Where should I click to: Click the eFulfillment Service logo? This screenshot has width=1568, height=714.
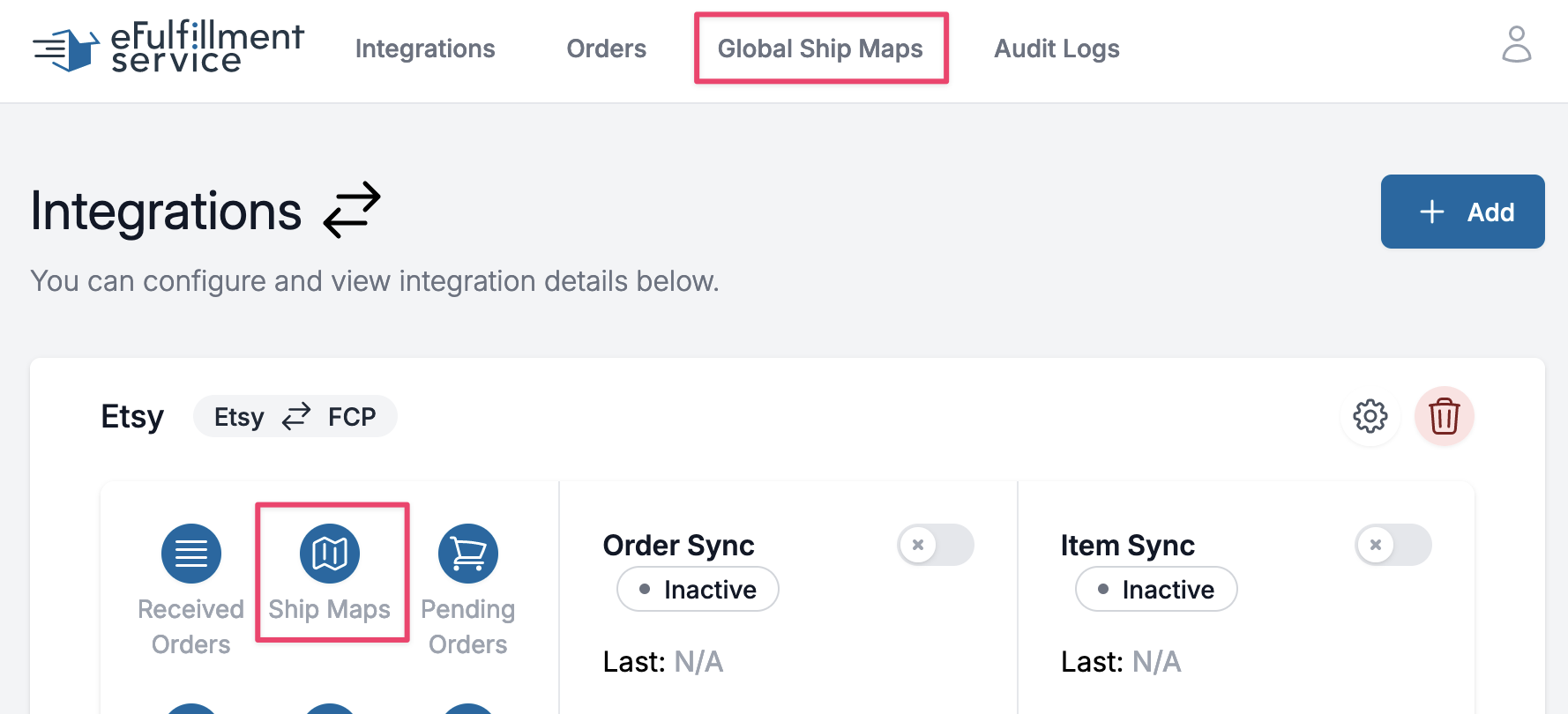pos(168,48)
